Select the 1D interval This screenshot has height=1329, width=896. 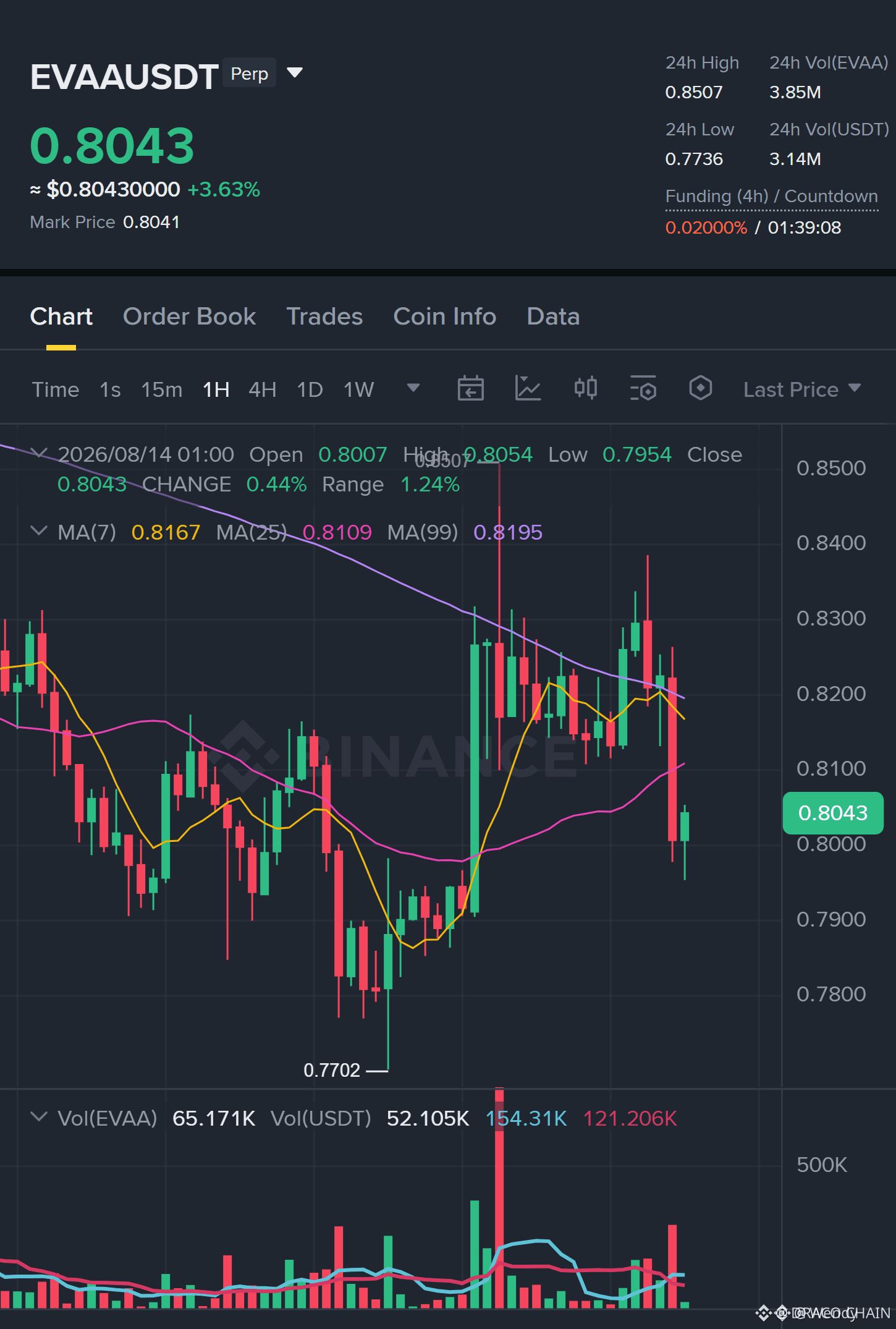(x=310, y=389)
